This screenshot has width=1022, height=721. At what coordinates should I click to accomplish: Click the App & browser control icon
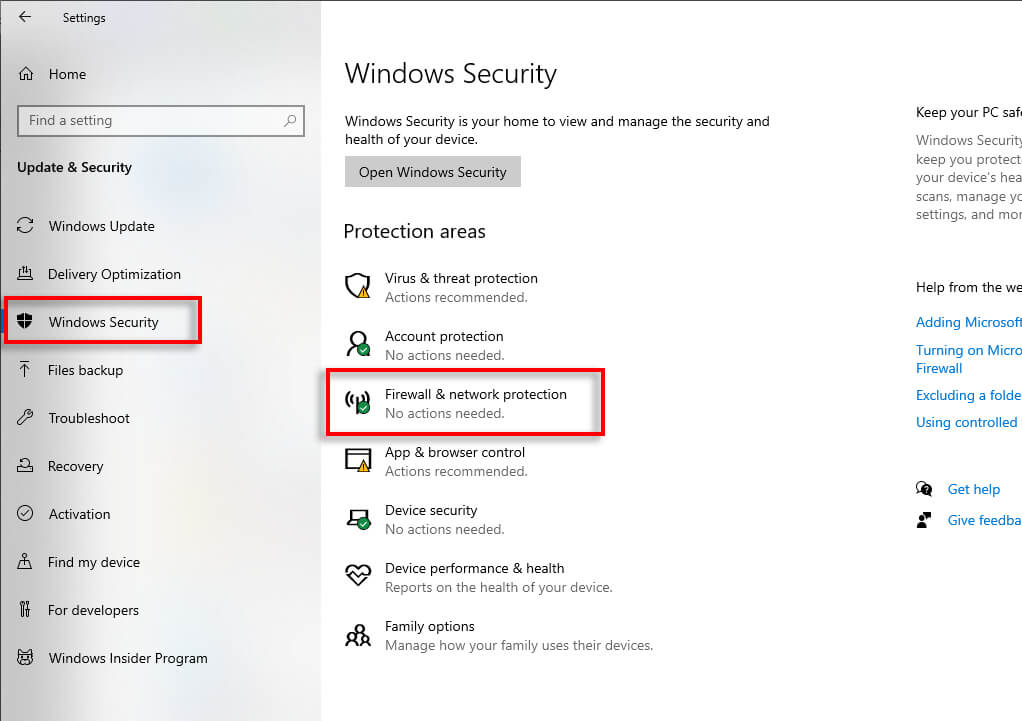[x=357, y=460]
